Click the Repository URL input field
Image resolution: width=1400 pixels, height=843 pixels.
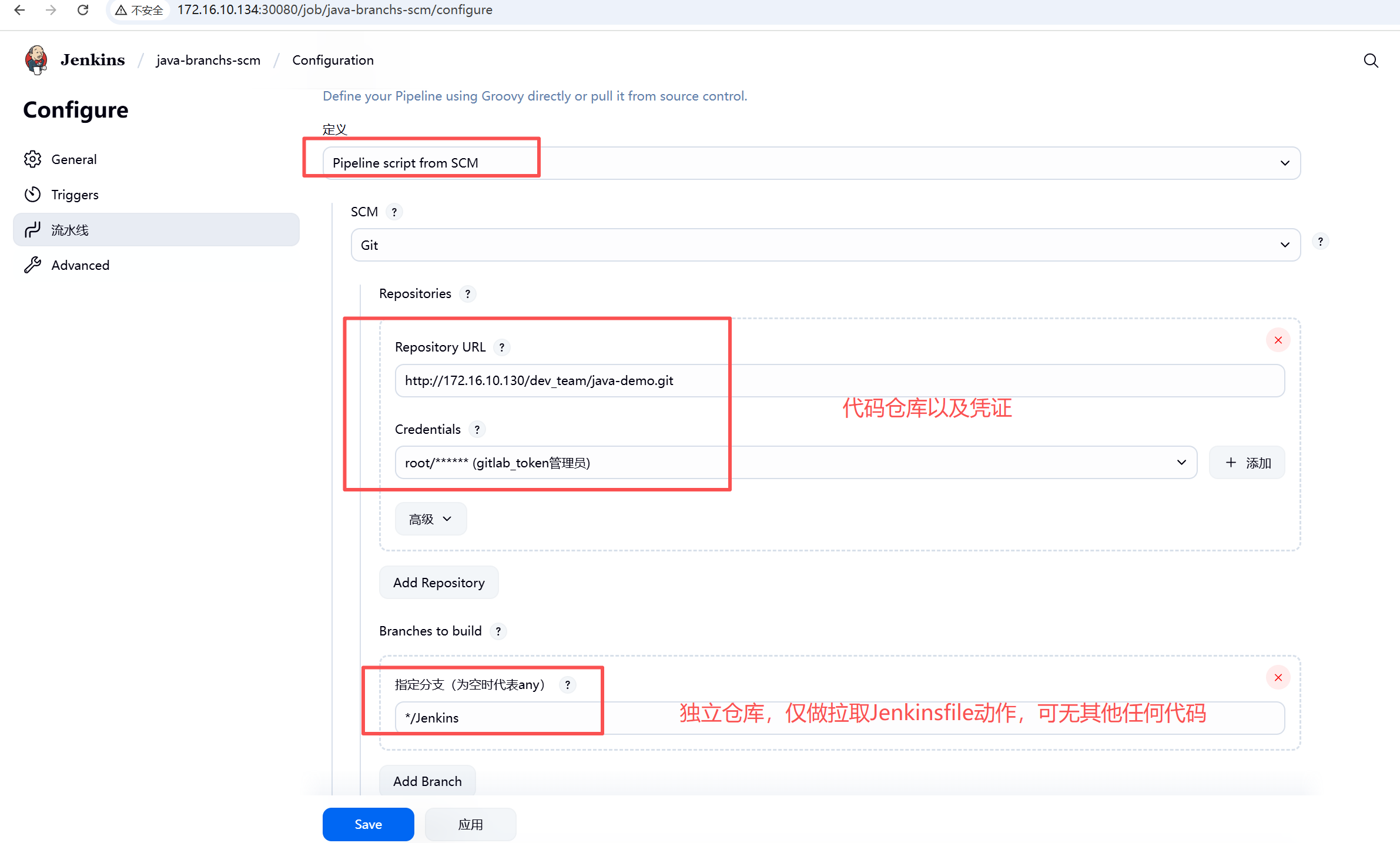pyautogui.click(x=839, y=380)
